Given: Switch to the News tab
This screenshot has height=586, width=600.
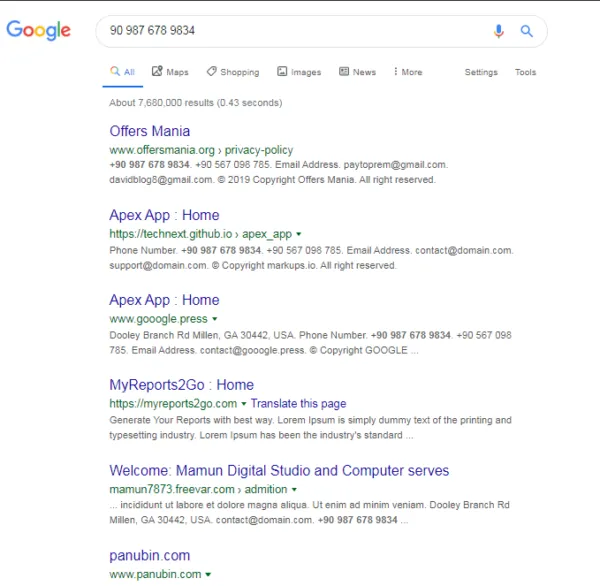Looking at the screenshot, I should tap(357, 72).
